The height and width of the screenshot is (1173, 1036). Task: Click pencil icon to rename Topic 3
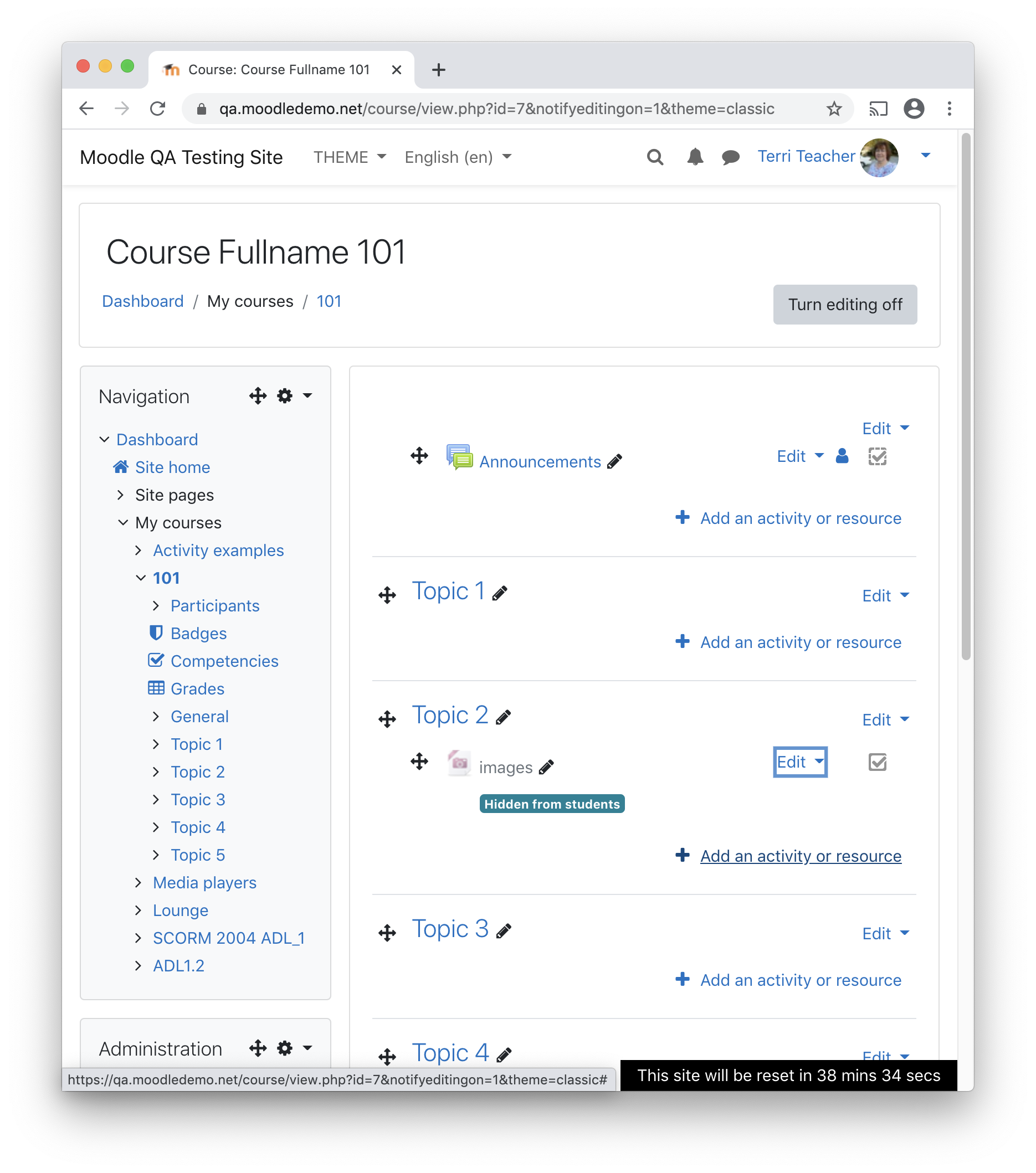tap(504, 931)
